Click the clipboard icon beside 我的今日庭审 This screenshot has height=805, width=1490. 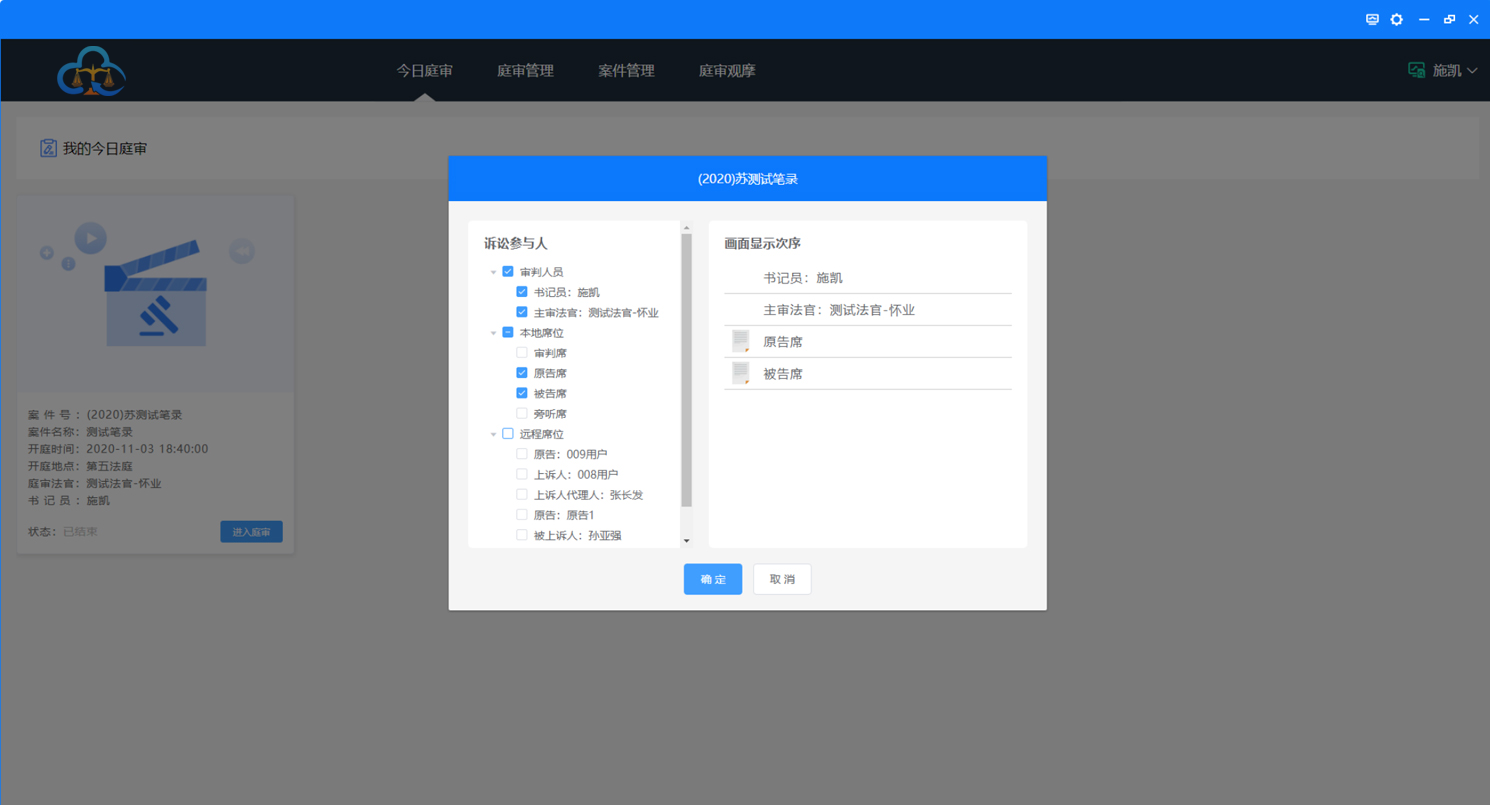(48, 148)
